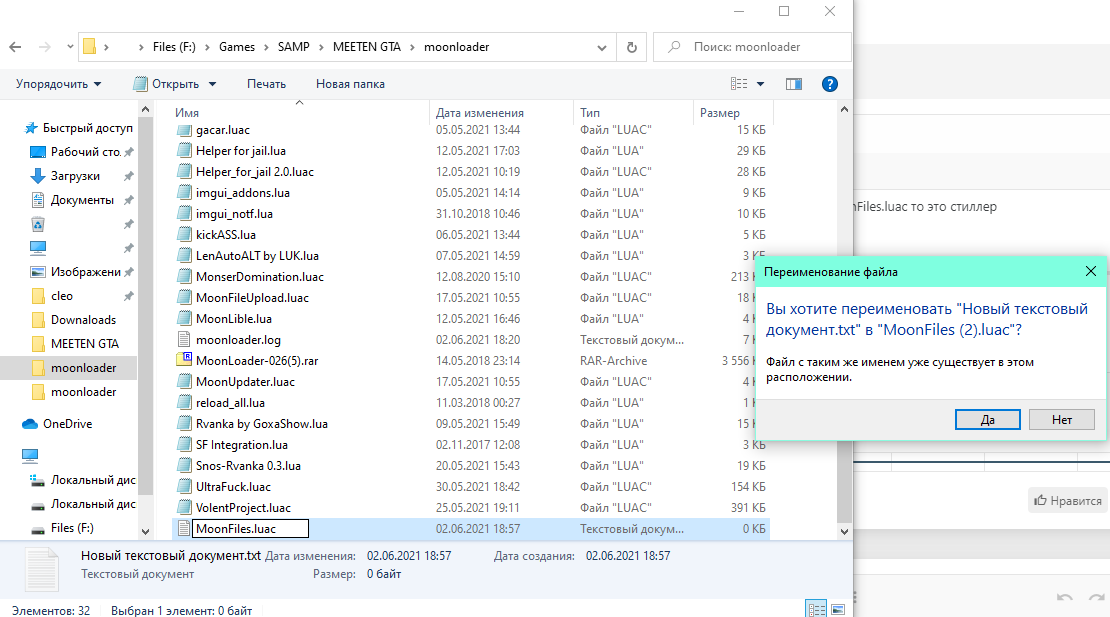Click the MoonFiles.luac rename text field
Screen dimensions: 1110x617
pos(251,529)
